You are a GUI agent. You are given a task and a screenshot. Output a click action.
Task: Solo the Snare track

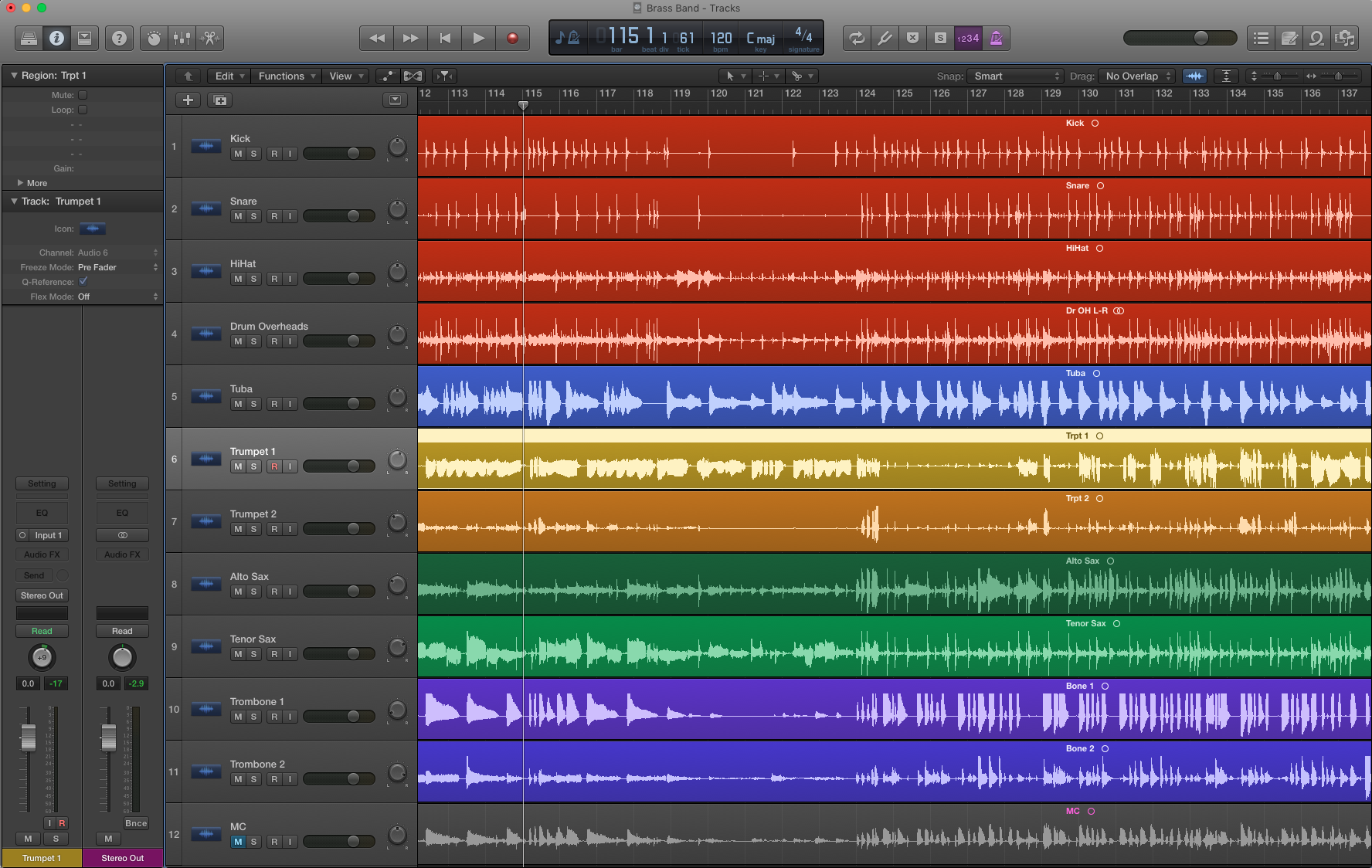pyautogui.click(x=253, y=216)
